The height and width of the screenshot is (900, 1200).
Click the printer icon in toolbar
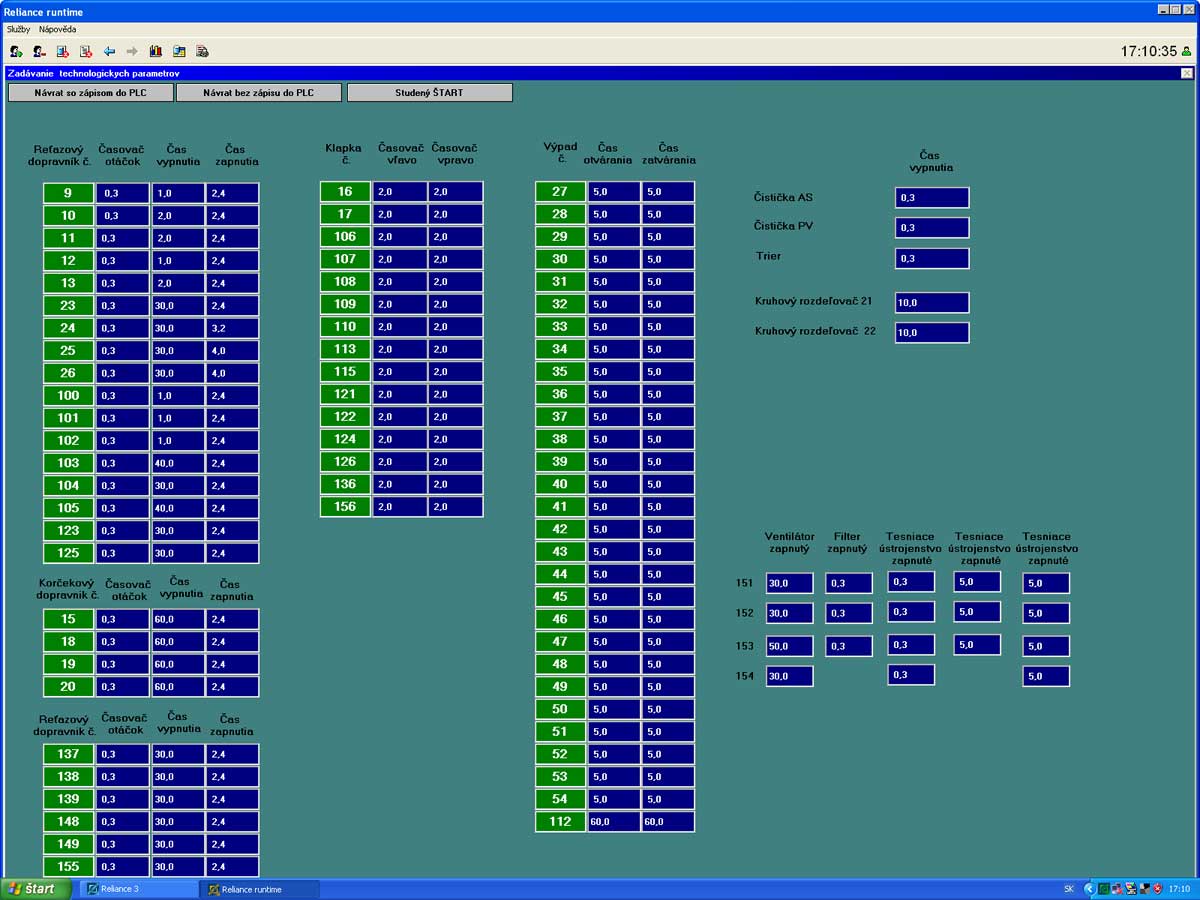[202, 51]
